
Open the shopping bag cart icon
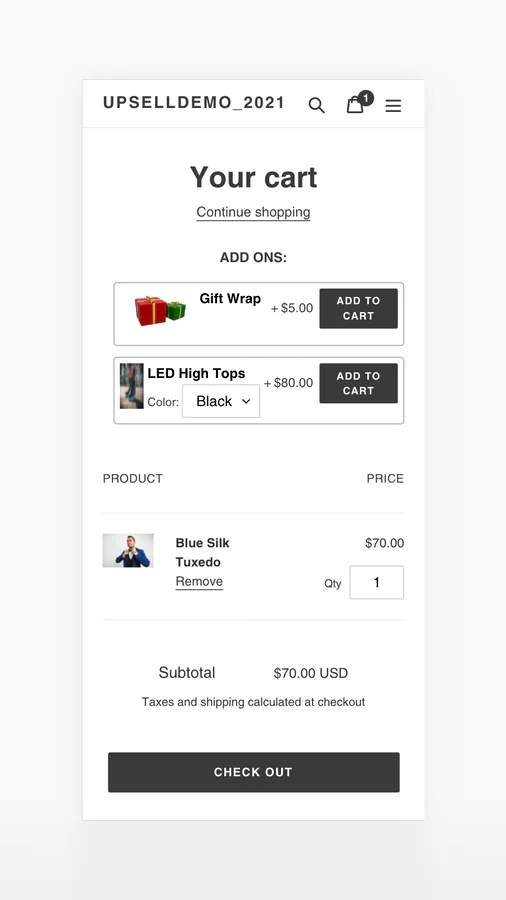tap(355, 105)
